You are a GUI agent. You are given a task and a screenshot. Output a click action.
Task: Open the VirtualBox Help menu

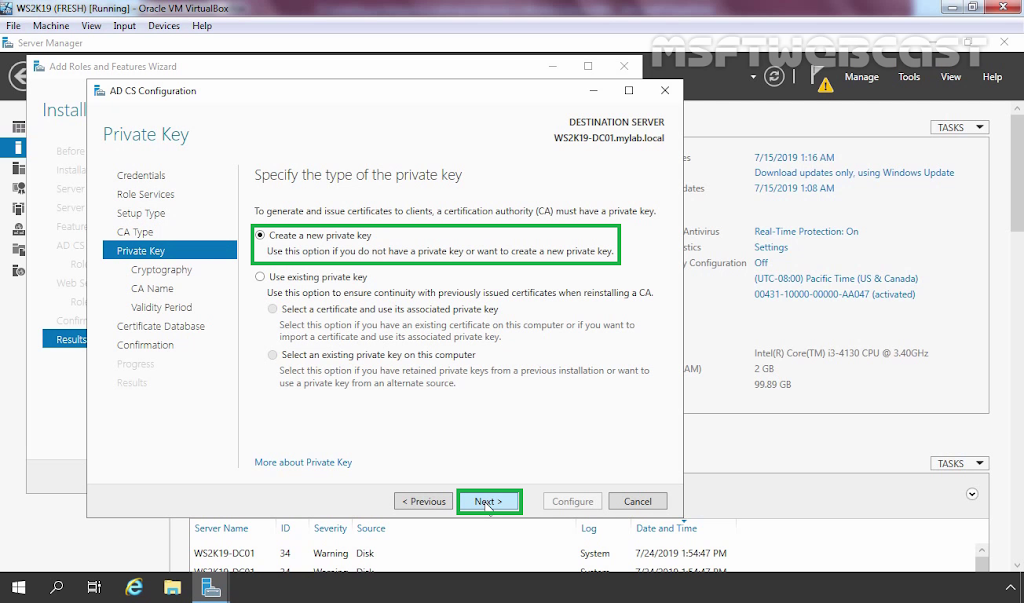[202, 25]
